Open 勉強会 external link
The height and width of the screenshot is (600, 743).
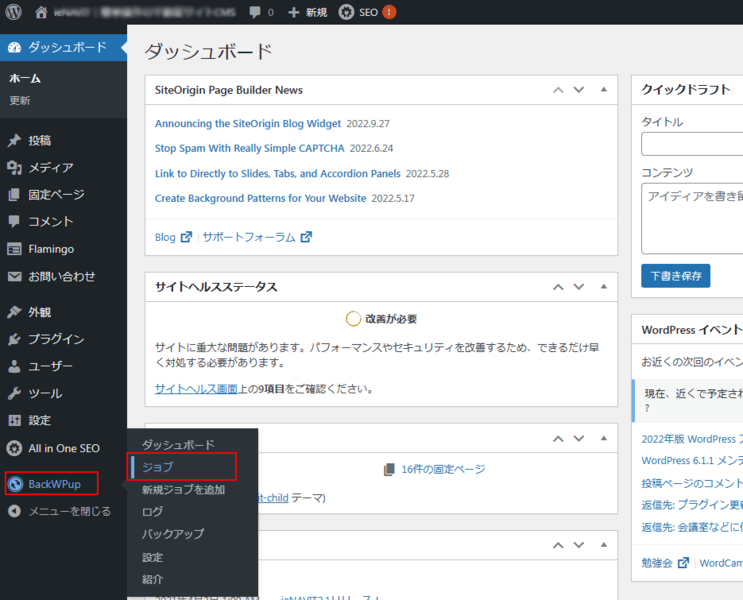click(665, 563)
